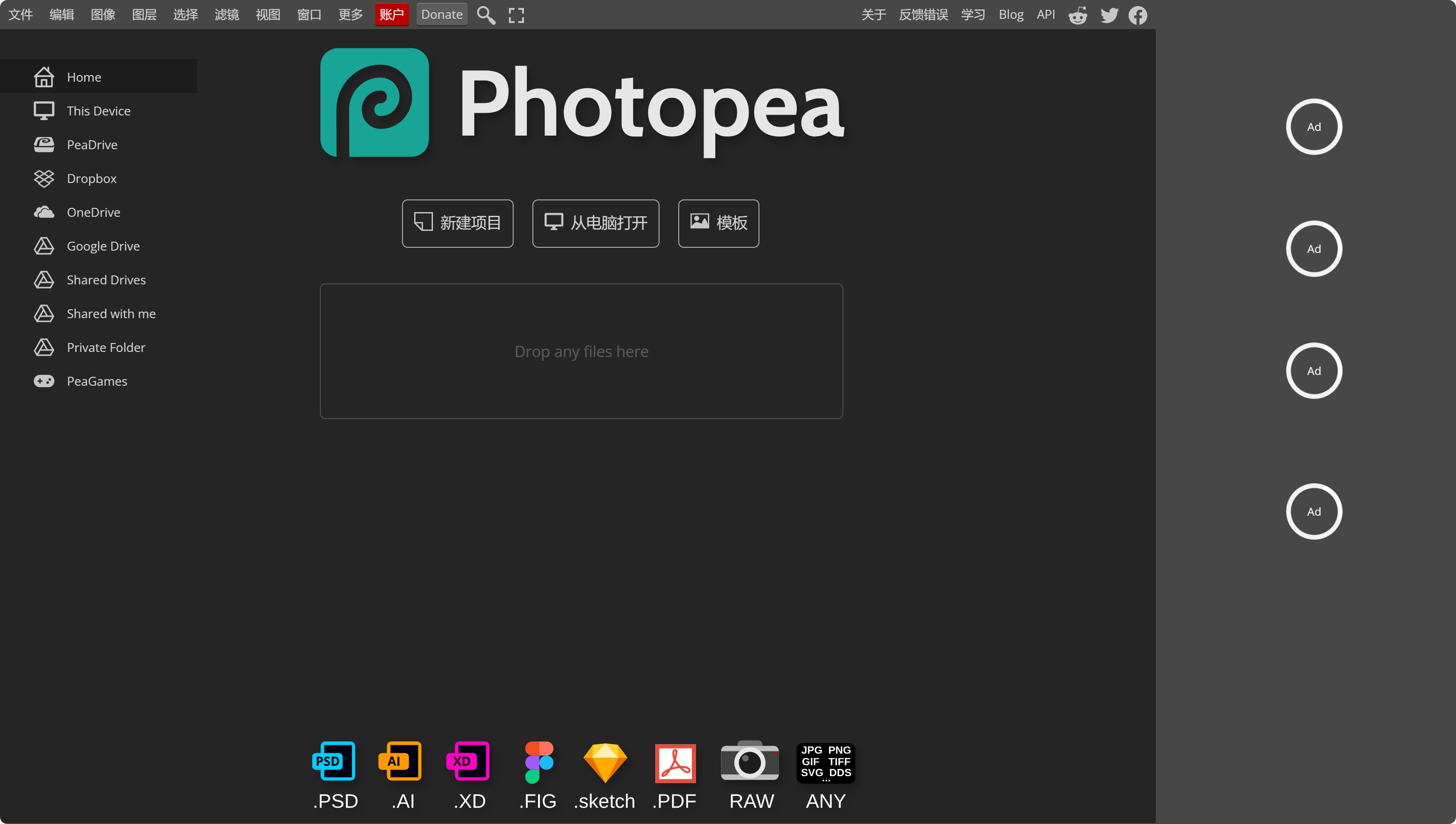Open the 滤镜 menu
The image size is (1456, 824).
[227, 15]
